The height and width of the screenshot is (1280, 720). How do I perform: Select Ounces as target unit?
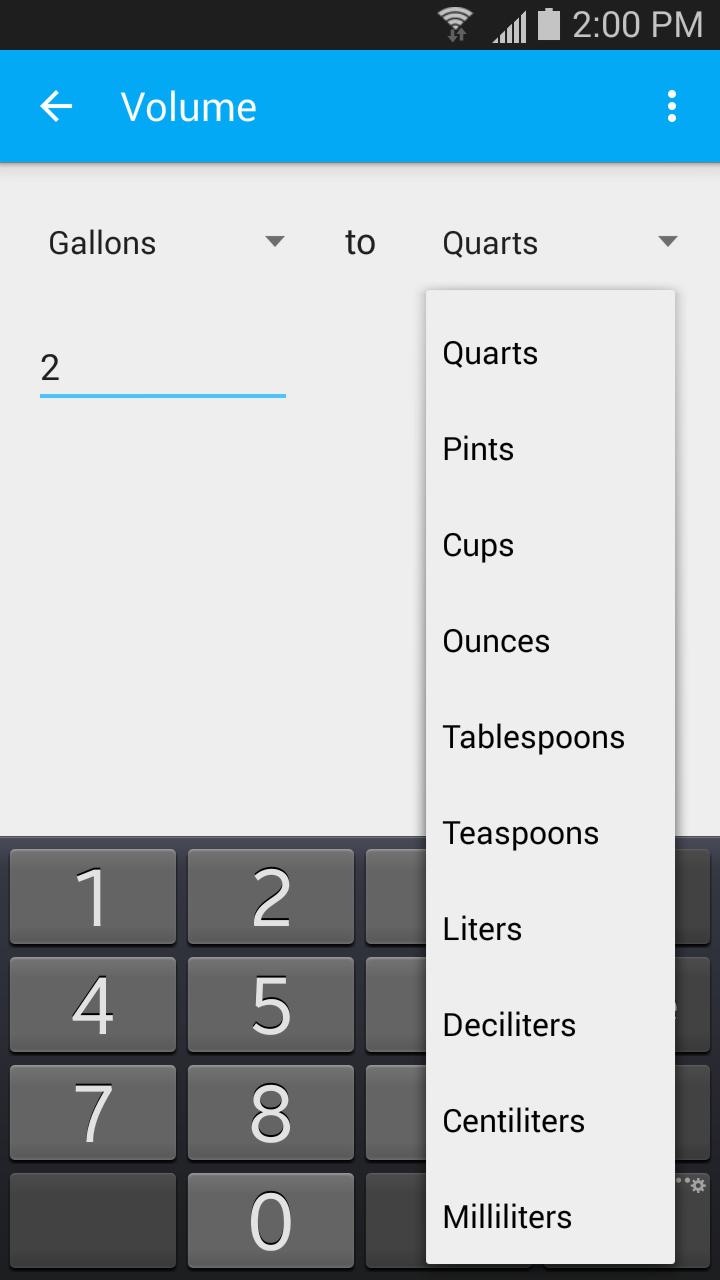[x=550, y=641]
